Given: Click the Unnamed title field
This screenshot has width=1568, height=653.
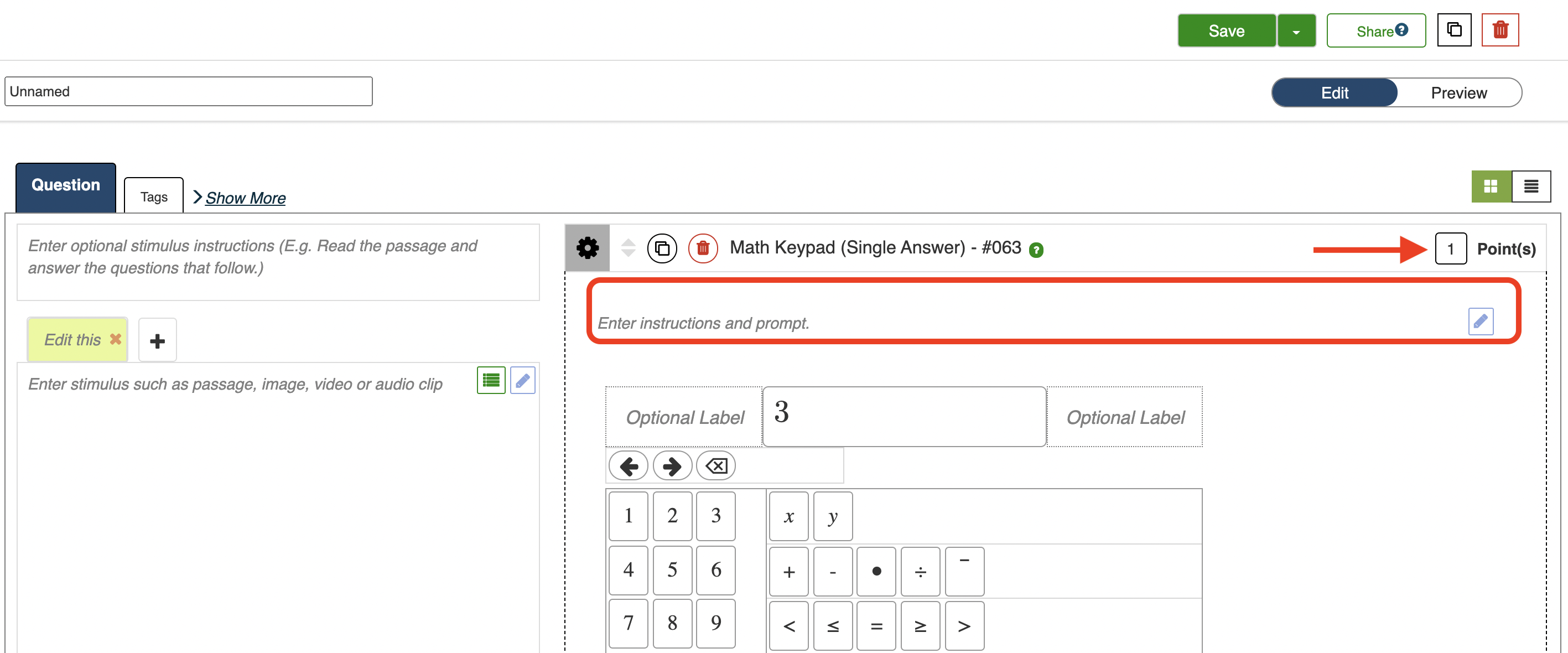Looking at the screenshot, I should (x=189, y=91).
